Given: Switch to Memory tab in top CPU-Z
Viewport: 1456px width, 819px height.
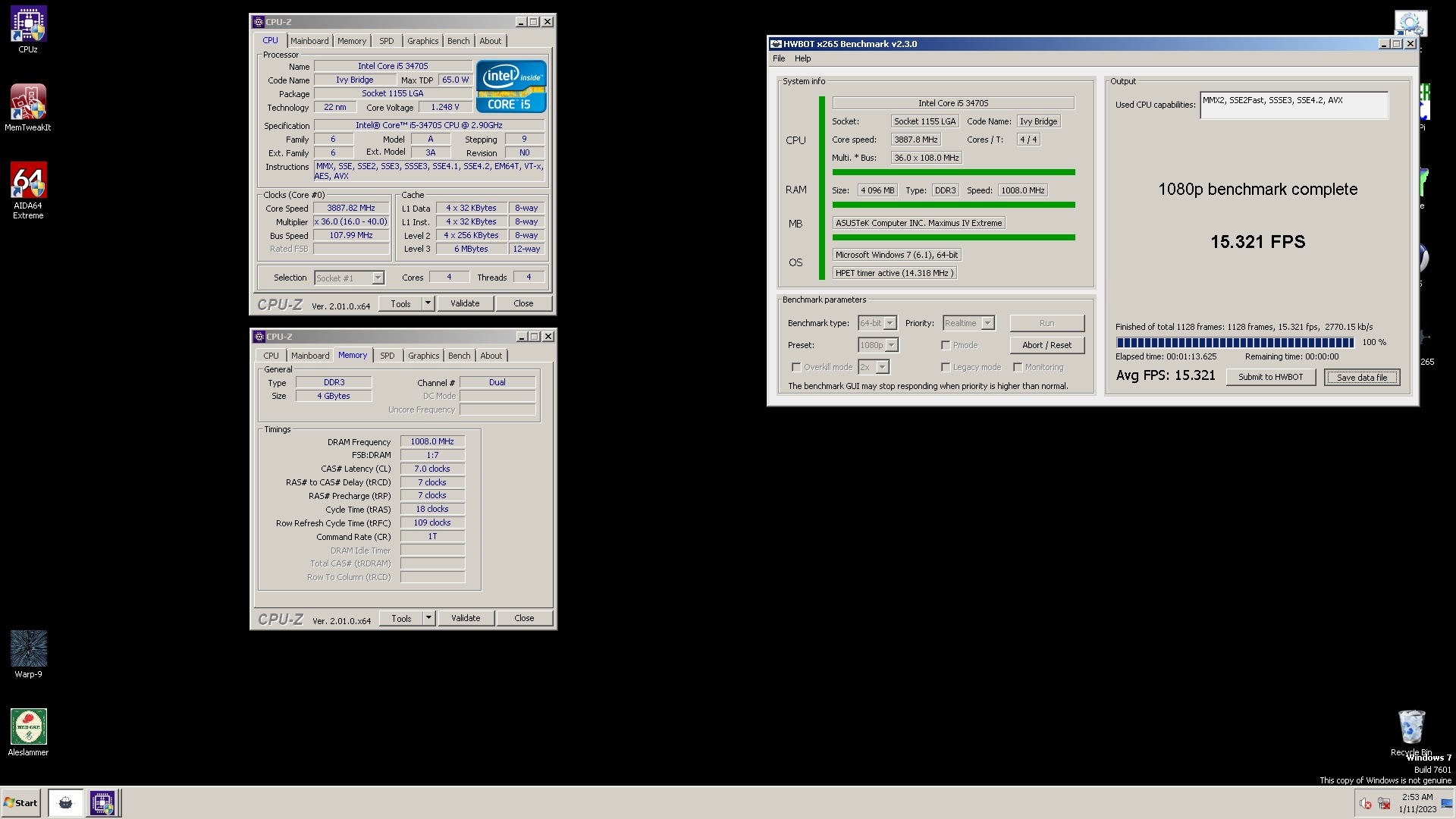Looking at the screenshot, I should 352,41.
